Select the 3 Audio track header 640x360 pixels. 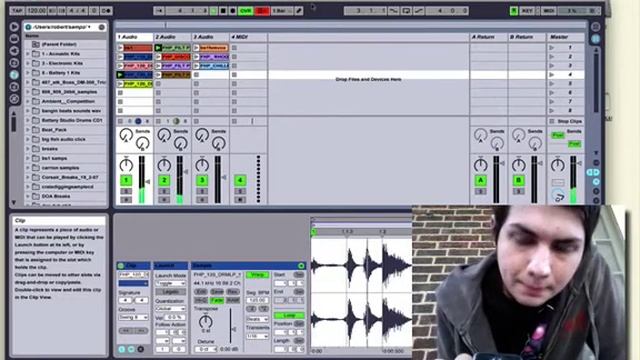pos(210,37)
